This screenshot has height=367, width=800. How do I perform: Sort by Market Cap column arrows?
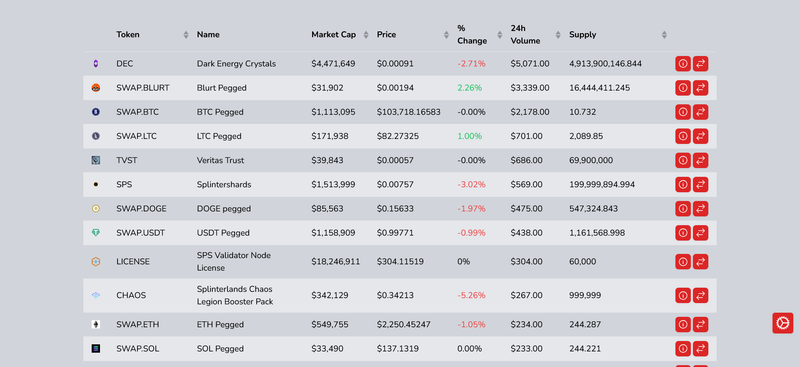point(366,35)
